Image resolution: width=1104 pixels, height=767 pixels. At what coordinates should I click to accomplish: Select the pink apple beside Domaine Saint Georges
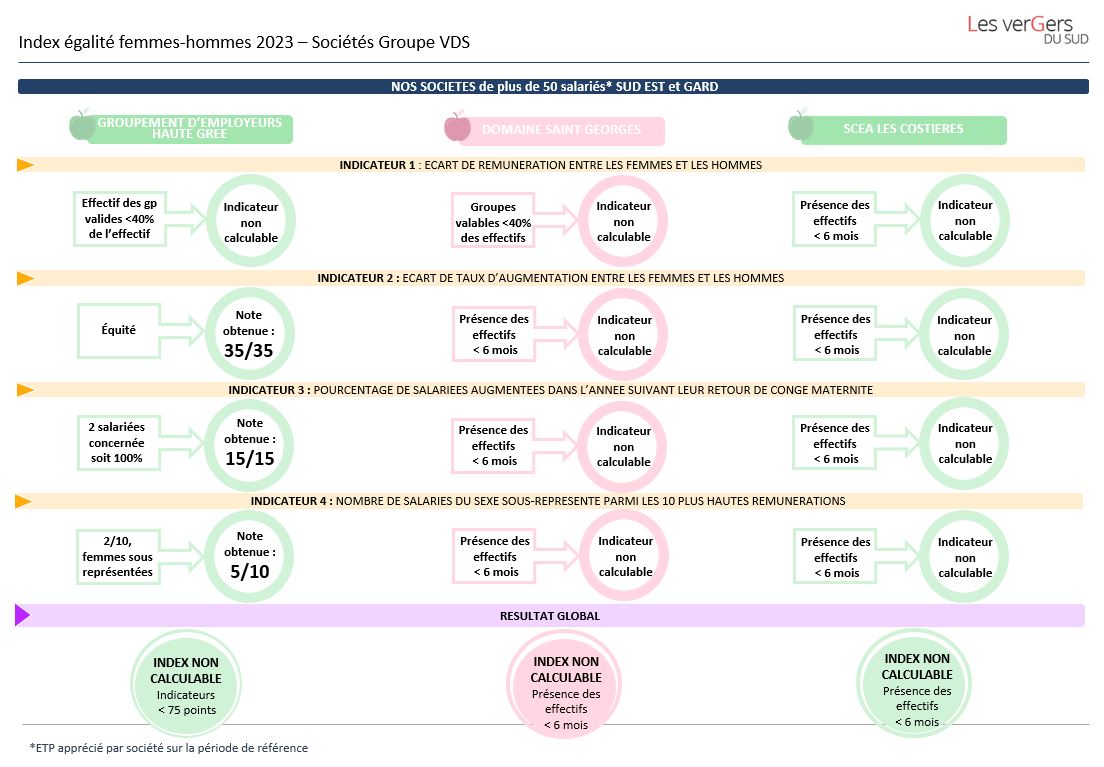(457, 127)
